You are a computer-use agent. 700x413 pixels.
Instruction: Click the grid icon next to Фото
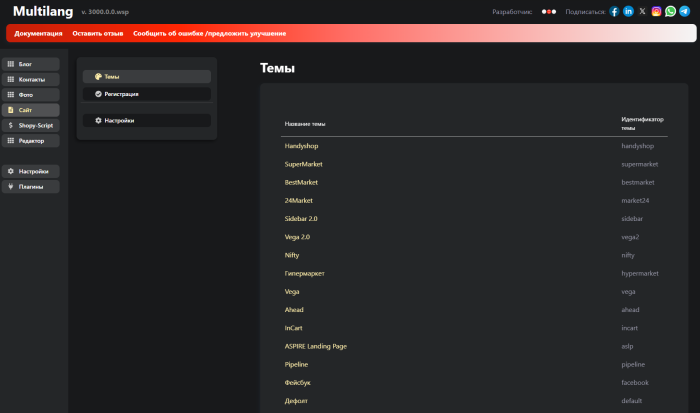click(11, 95)
